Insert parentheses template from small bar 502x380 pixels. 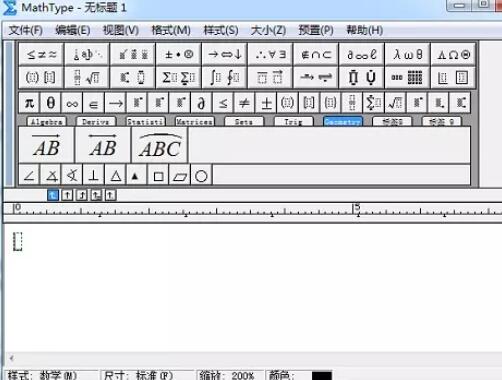(x=287, y=103)
